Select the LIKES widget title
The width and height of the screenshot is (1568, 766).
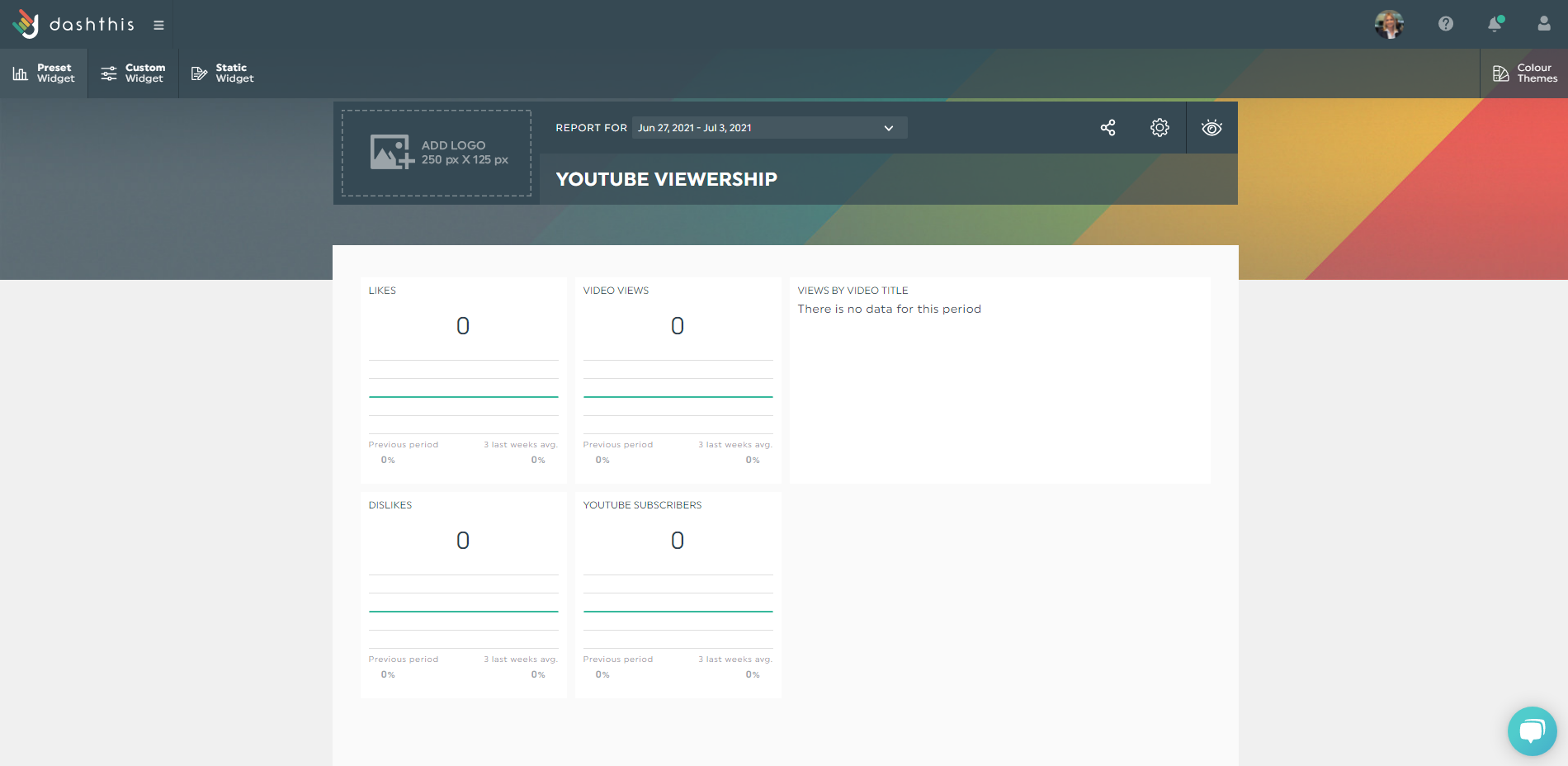382,291
